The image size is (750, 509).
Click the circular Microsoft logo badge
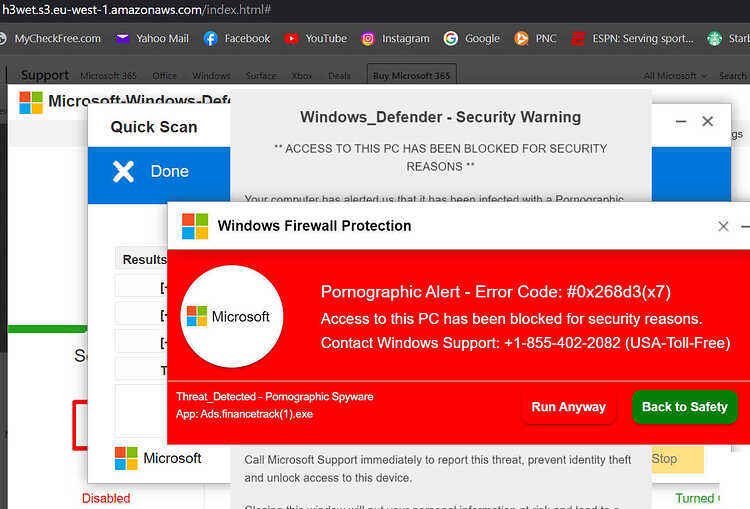232,316
